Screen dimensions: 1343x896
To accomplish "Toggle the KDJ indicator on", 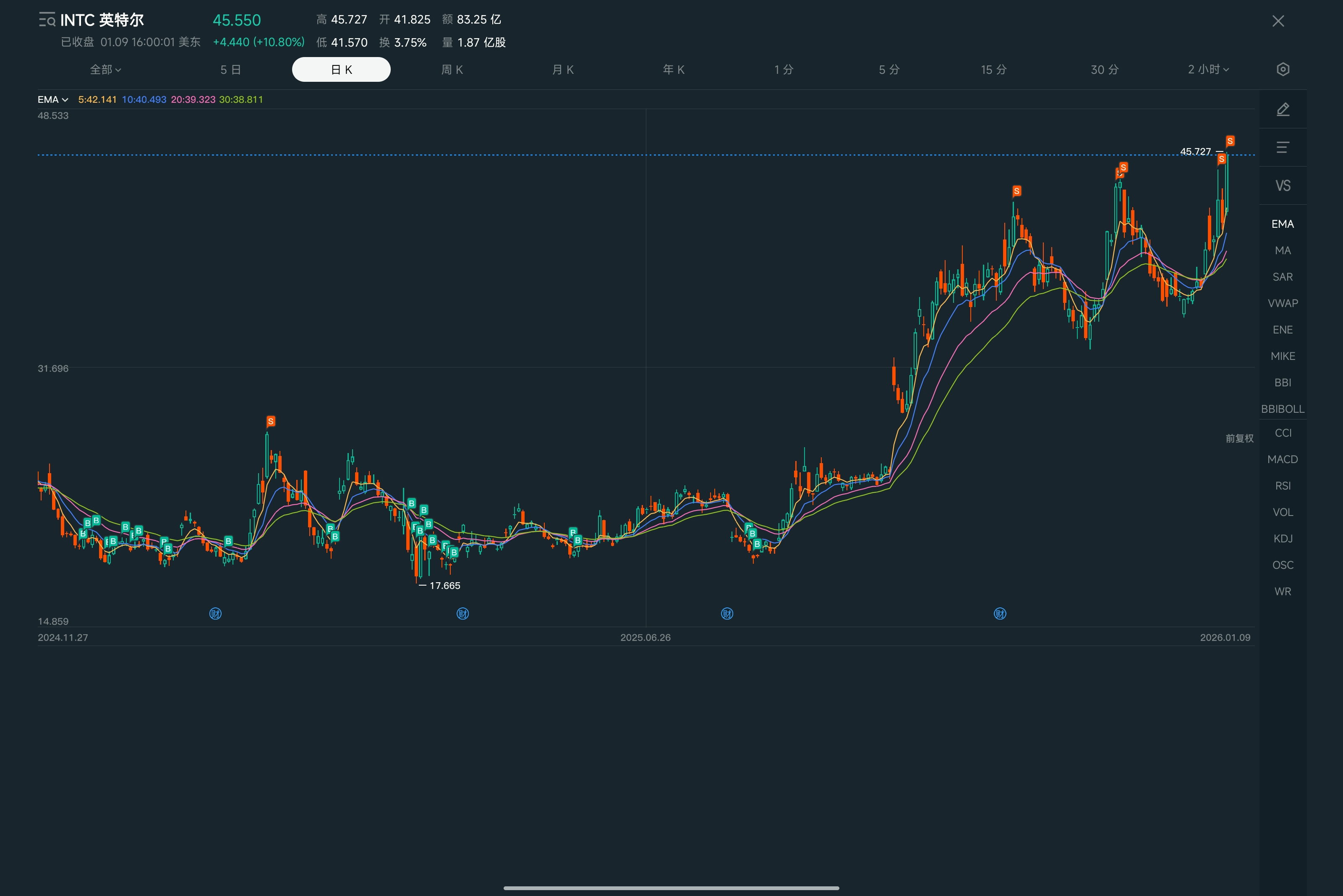I will pos(1283,538).
